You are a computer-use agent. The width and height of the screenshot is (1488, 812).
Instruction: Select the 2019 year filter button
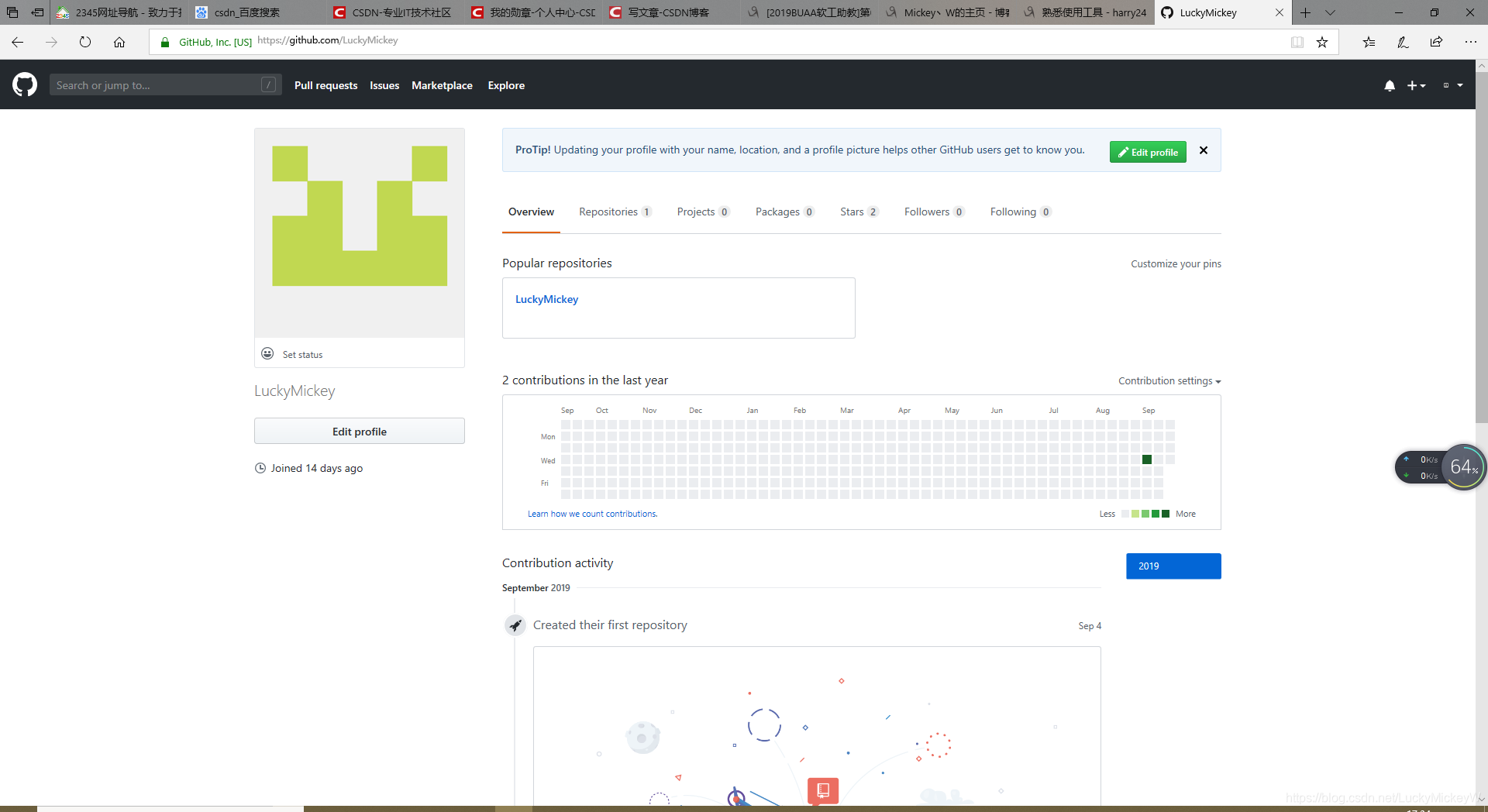[1173, 566]
